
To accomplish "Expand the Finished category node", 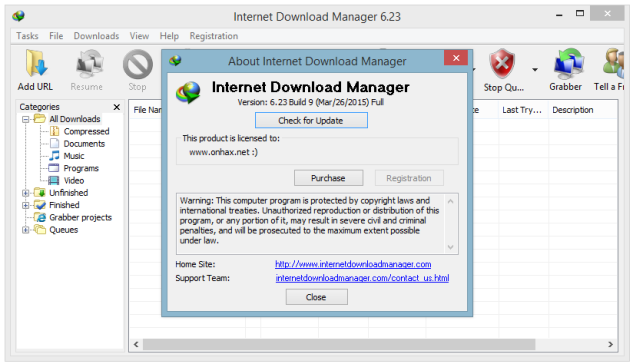I will pos(26,205).
